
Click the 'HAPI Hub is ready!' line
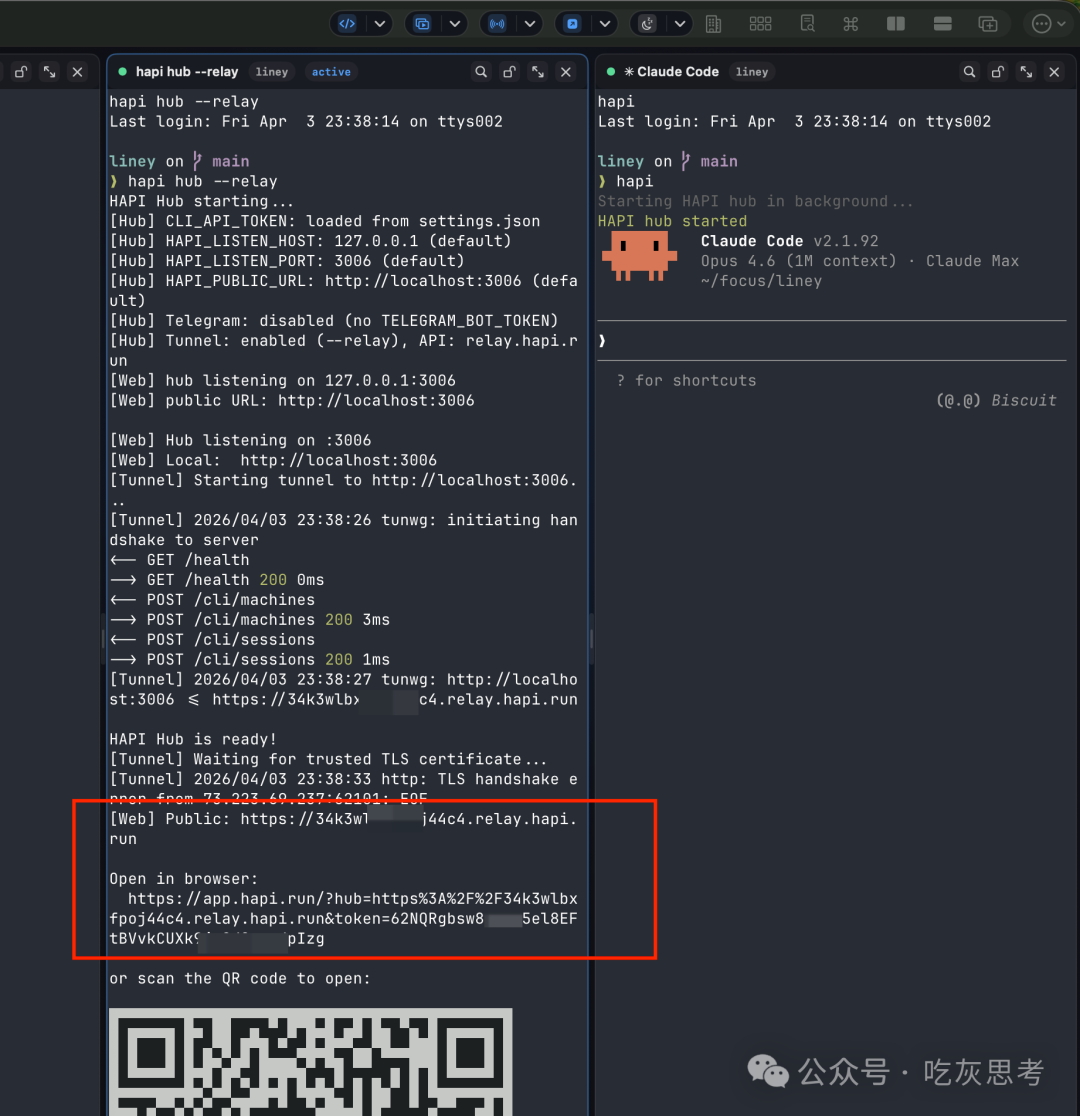click(x=193, y=739)
